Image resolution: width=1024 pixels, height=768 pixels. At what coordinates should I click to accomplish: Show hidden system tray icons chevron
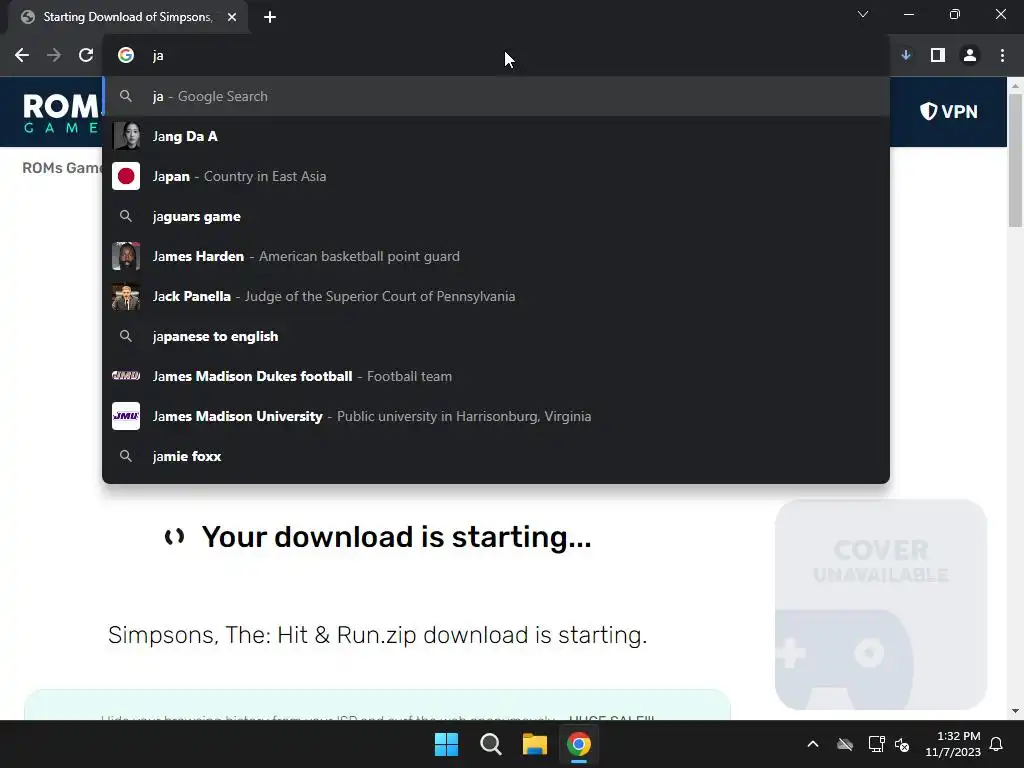coord(813,744)
